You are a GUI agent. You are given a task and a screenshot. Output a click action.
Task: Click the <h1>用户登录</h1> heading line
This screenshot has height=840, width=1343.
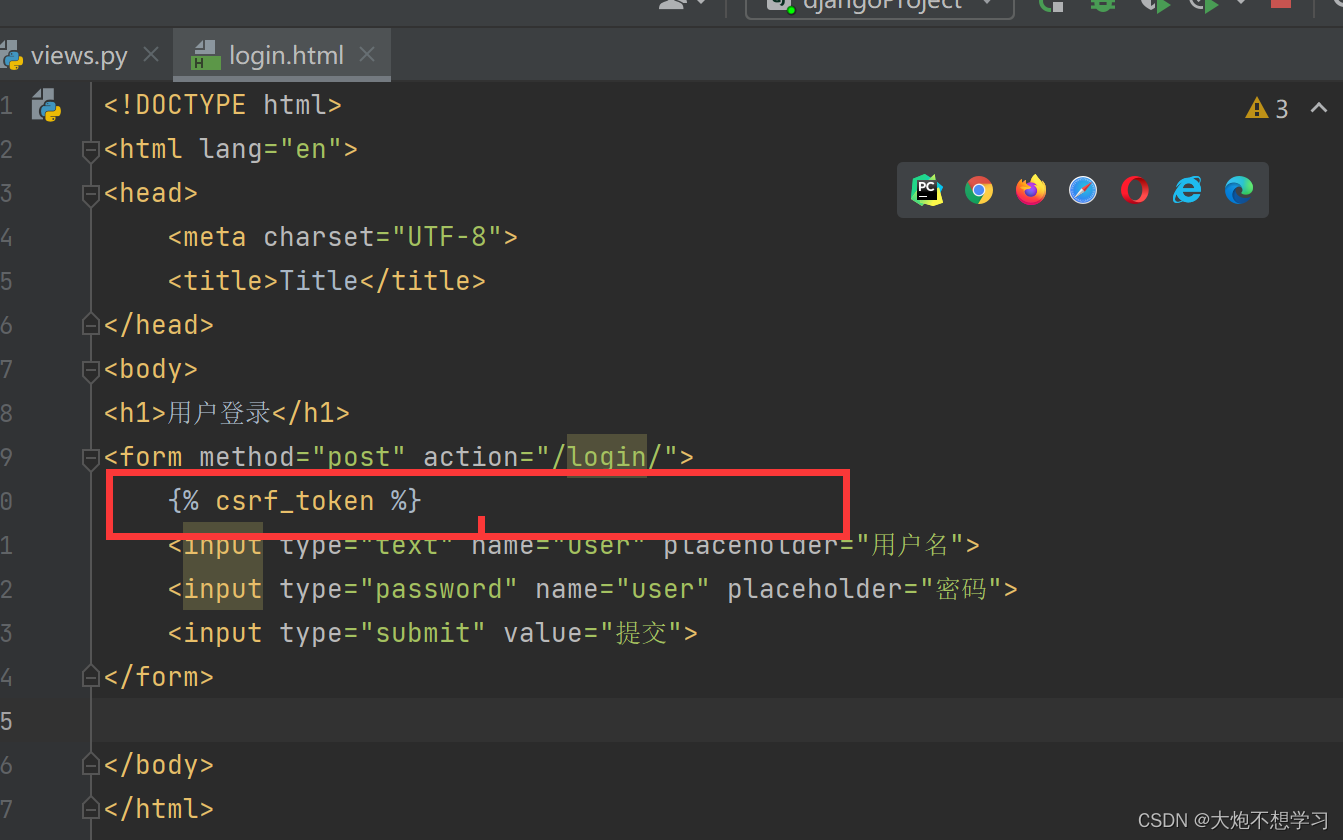pos(227,413)
